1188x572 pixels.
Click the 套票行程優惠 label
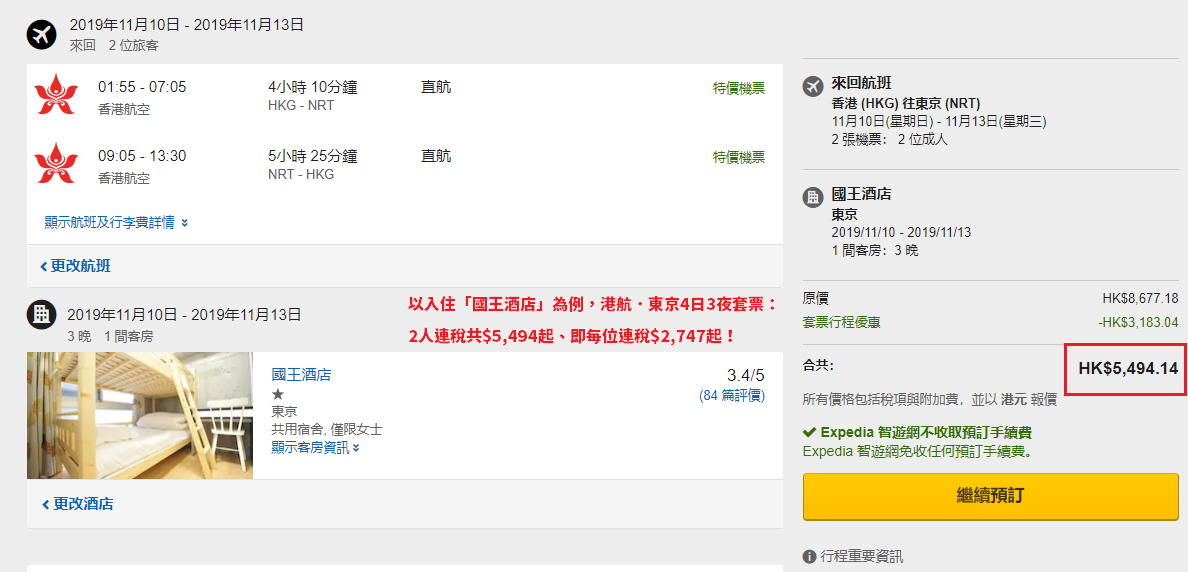[841, 323]
